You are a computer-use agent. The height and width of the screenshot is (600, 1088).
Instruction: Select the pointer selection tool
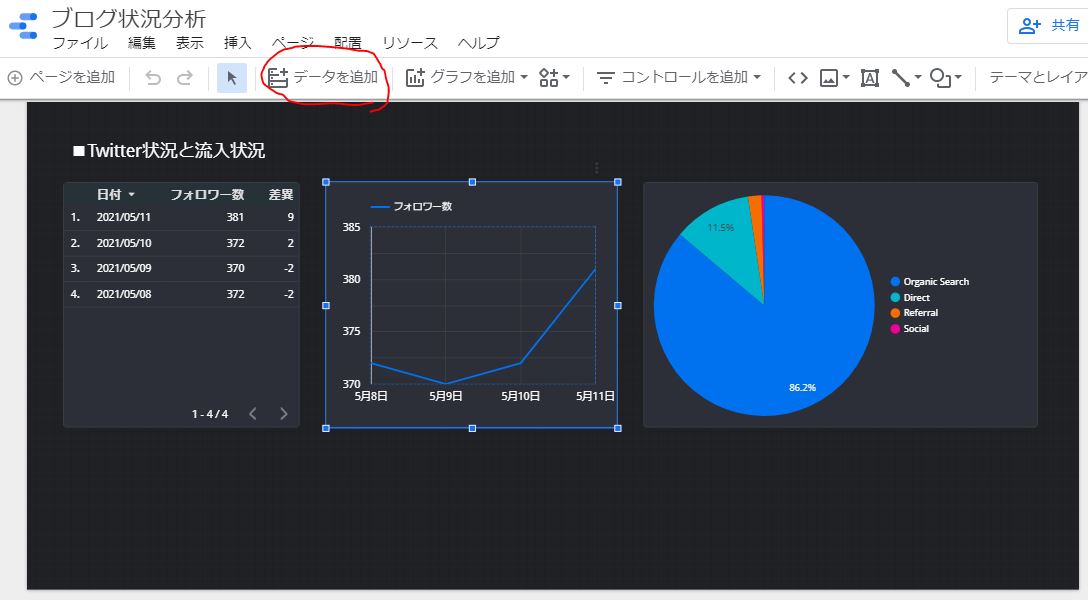point(232,78)
